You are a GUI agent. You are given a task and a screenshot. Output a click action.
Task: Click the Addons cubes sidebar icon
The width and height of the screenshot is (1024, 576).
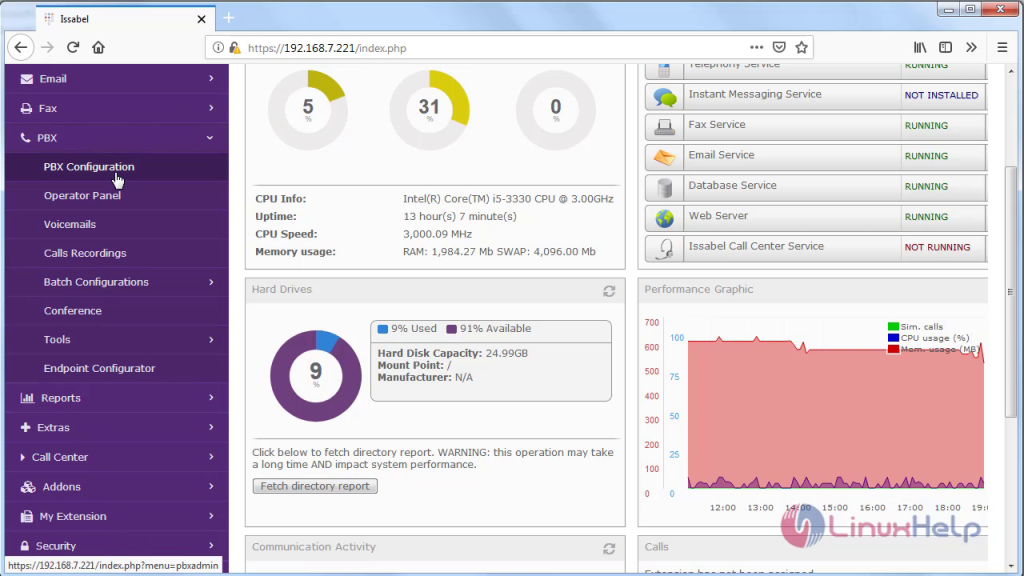click(x=27, y=487)
